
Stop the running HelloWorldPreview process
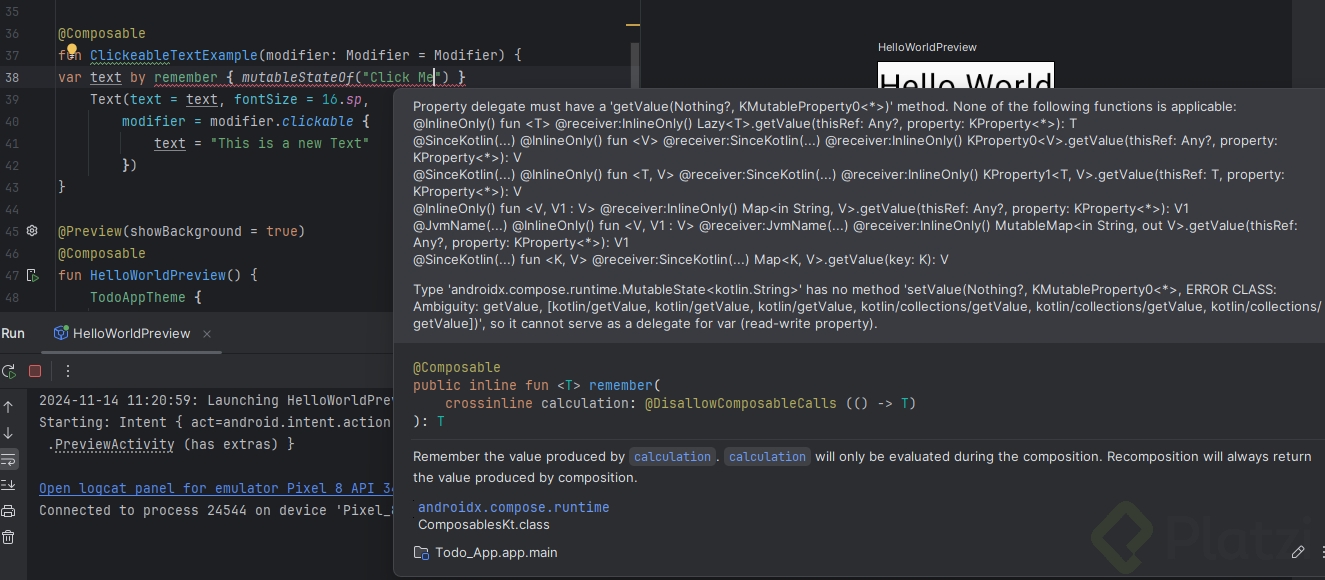(35, 371)
